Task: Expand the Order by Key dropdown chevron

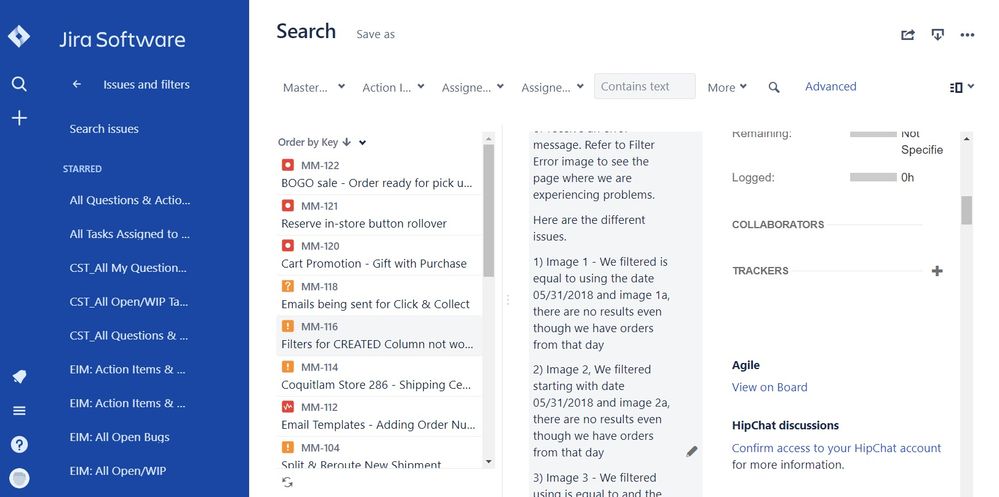Action: (x=362, y=143)
